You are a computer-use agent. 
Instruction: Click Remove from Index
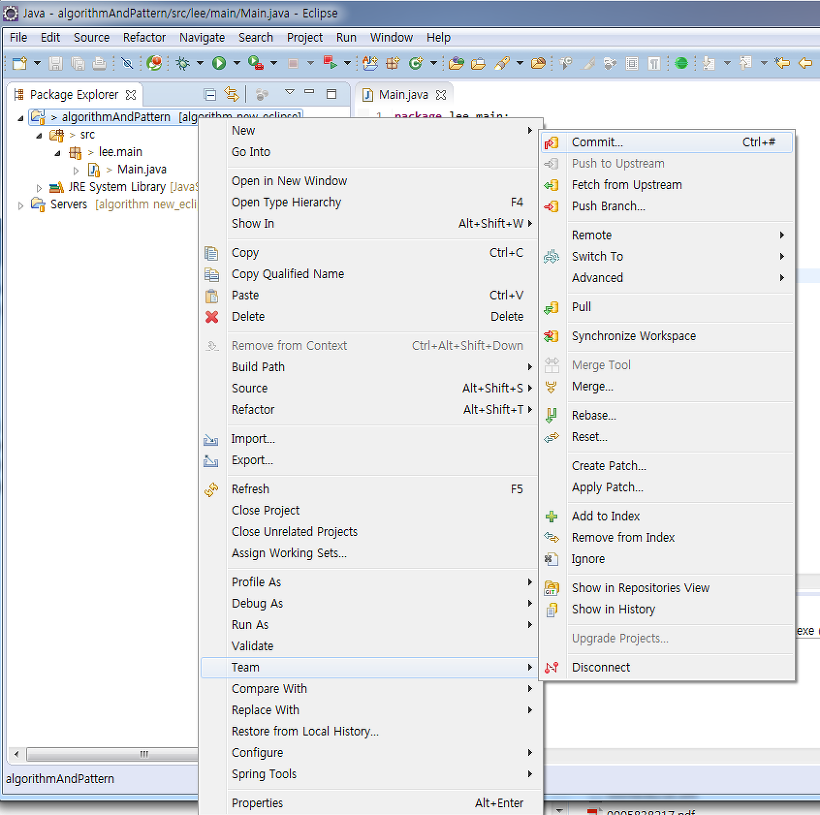tap(666, 538)
